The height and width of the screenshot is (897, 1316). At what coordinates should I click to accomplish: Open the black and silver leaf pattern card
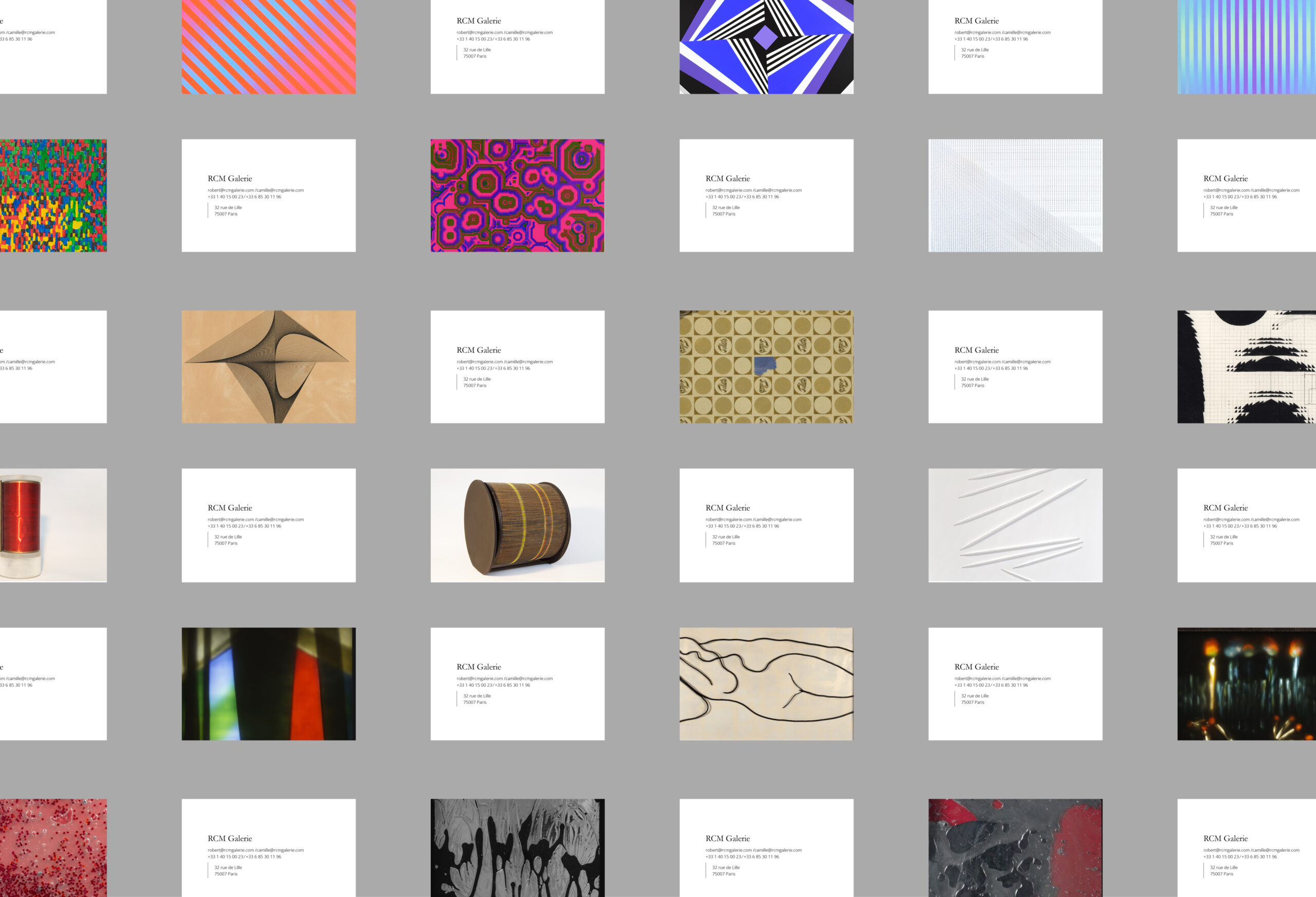tap(518, 848)
